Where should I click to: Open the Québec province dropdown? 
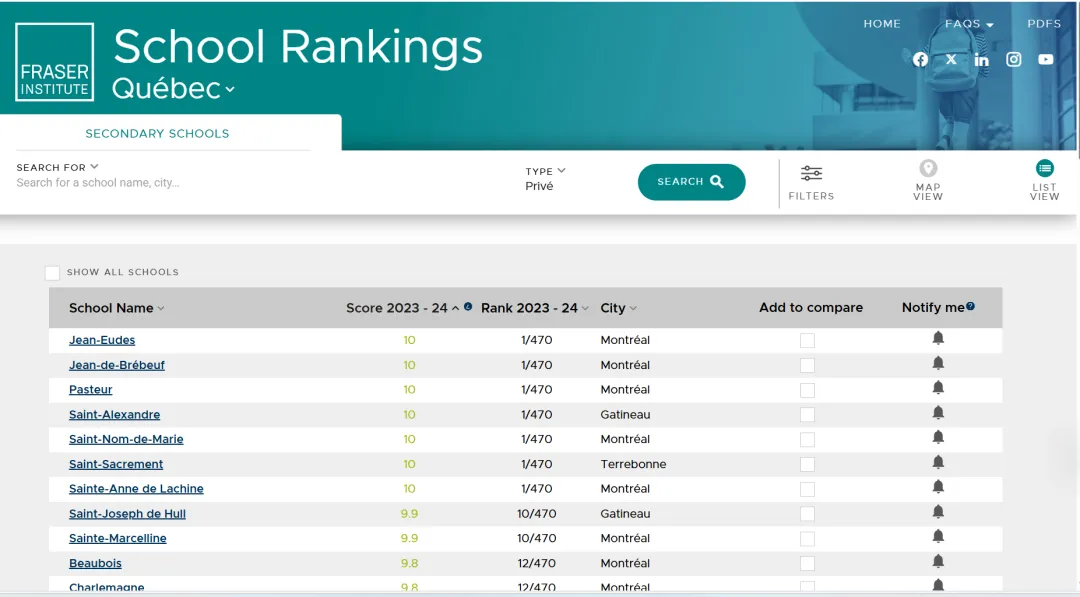pyautogui.click(x=173, y=88)
